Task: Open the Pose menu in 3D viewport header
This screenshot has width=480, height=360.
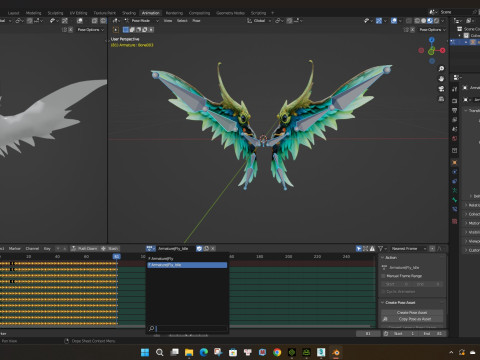Action: (x=196, y=21)
